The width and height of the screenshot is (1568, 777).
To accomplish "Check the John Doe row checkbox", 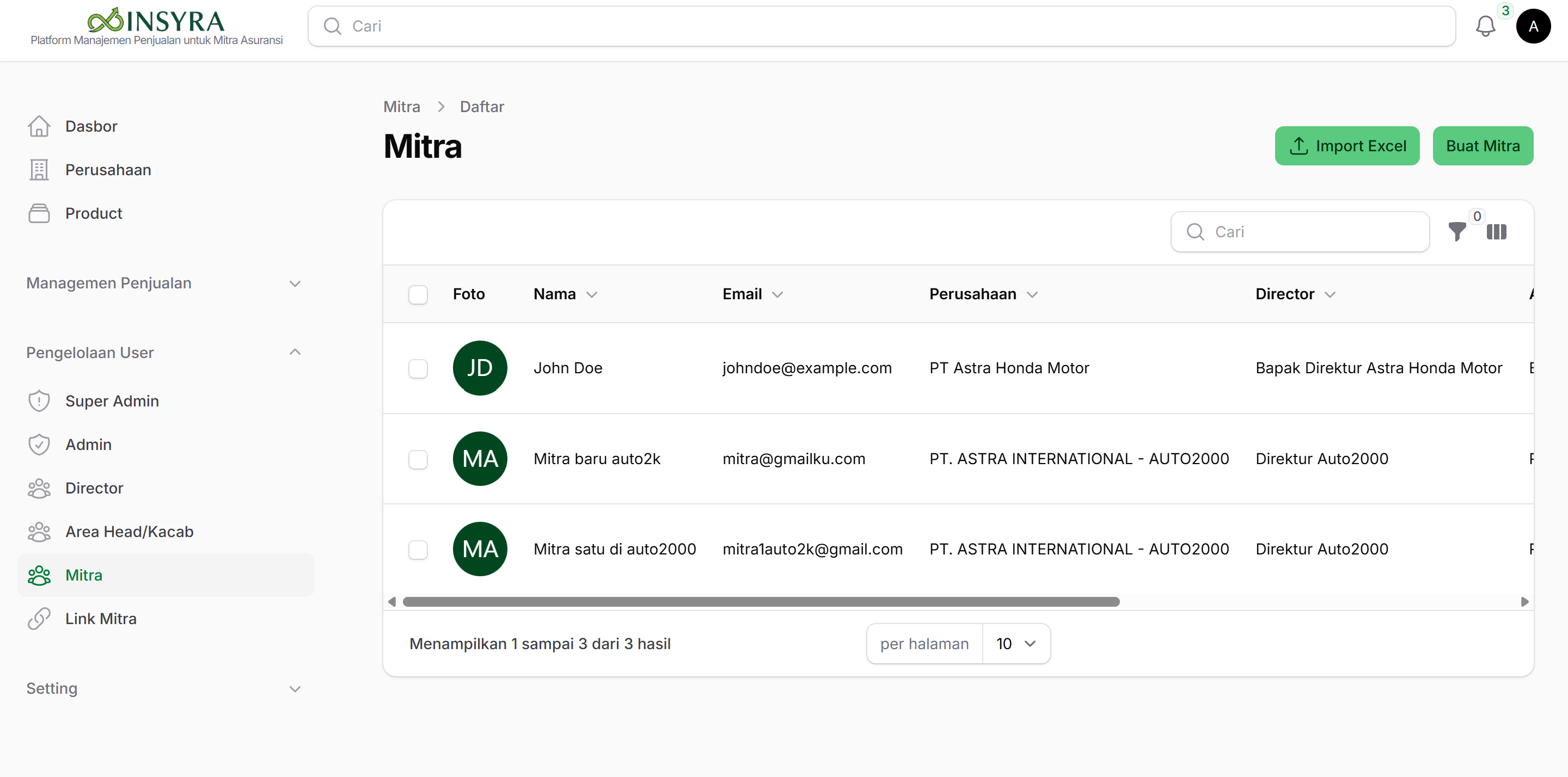I will (418, 369).
